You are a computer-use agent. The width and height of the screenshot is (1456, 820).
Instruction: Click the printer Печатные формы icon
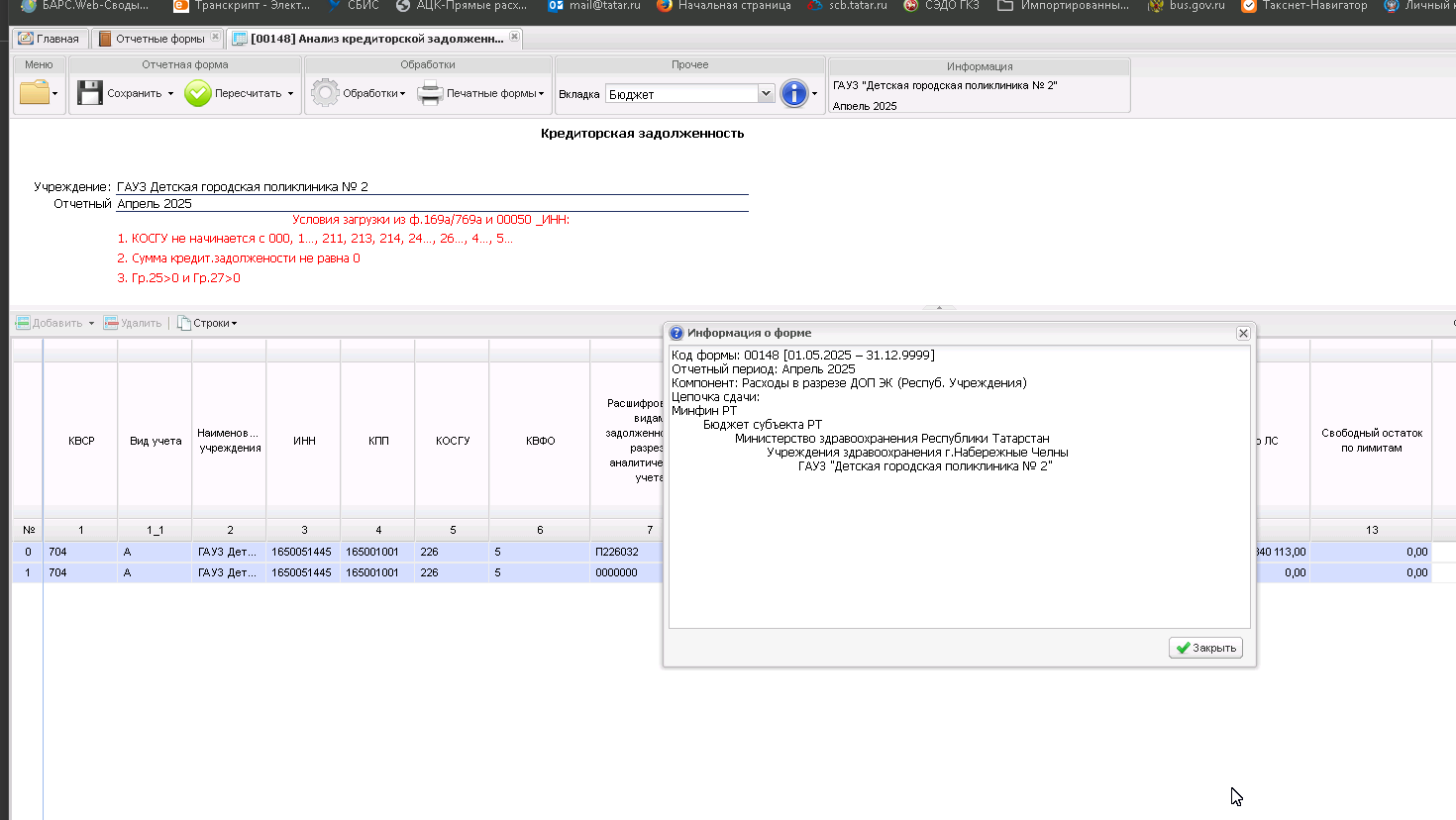[x=430, y=93]
